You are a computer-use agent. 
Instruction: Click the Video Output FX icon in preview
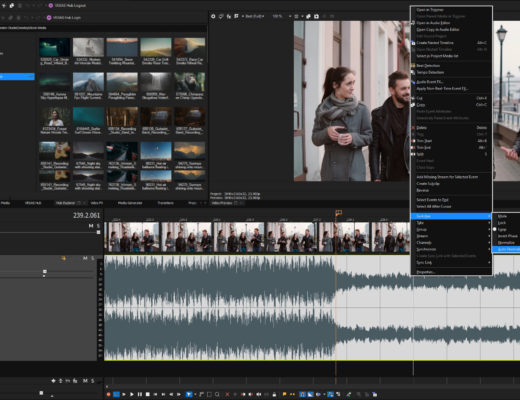(x=229, y=16)
